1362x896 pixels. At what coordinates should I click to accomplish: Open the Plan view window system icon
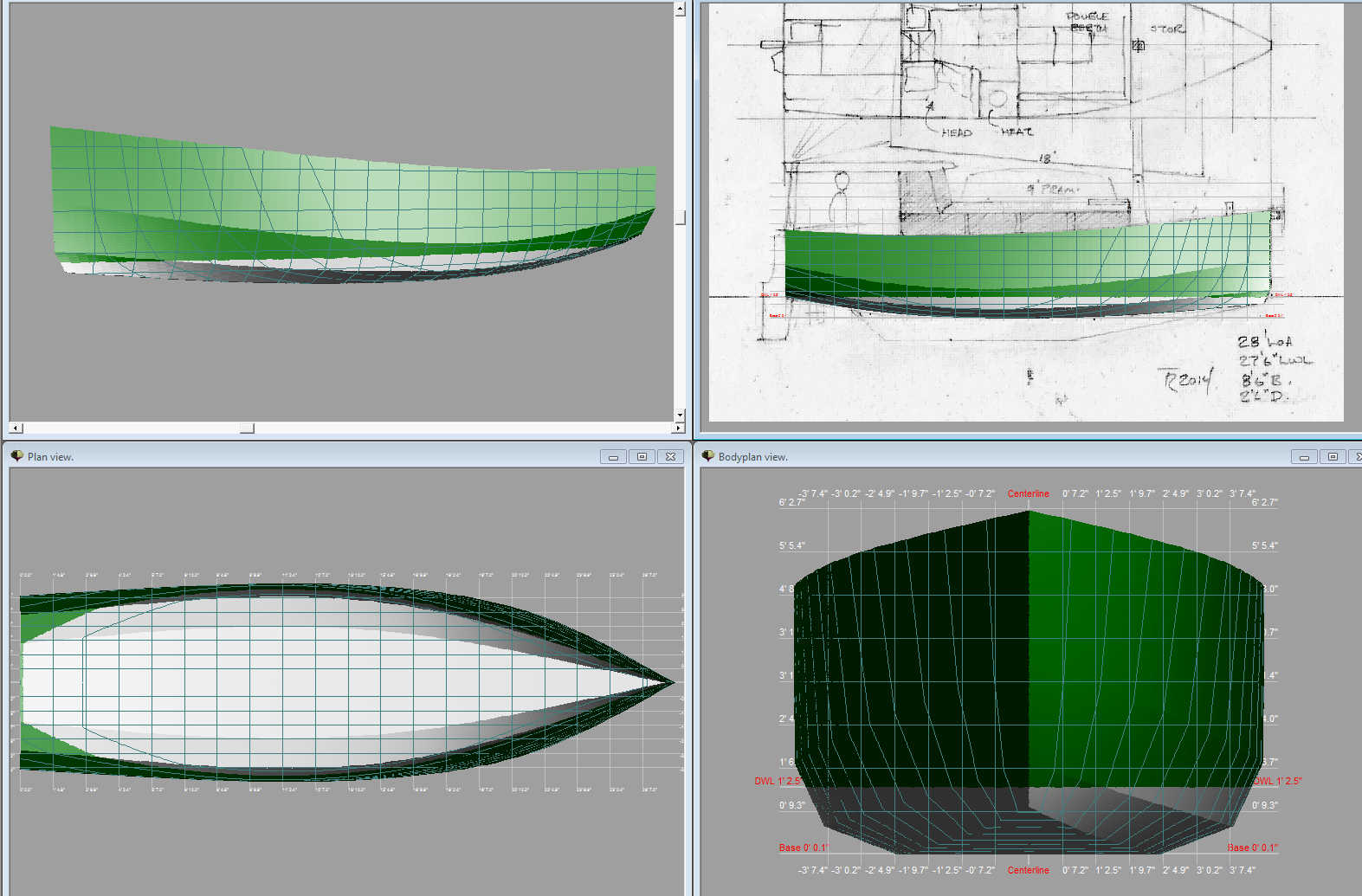pyautogui.click(x=16, y=456)
